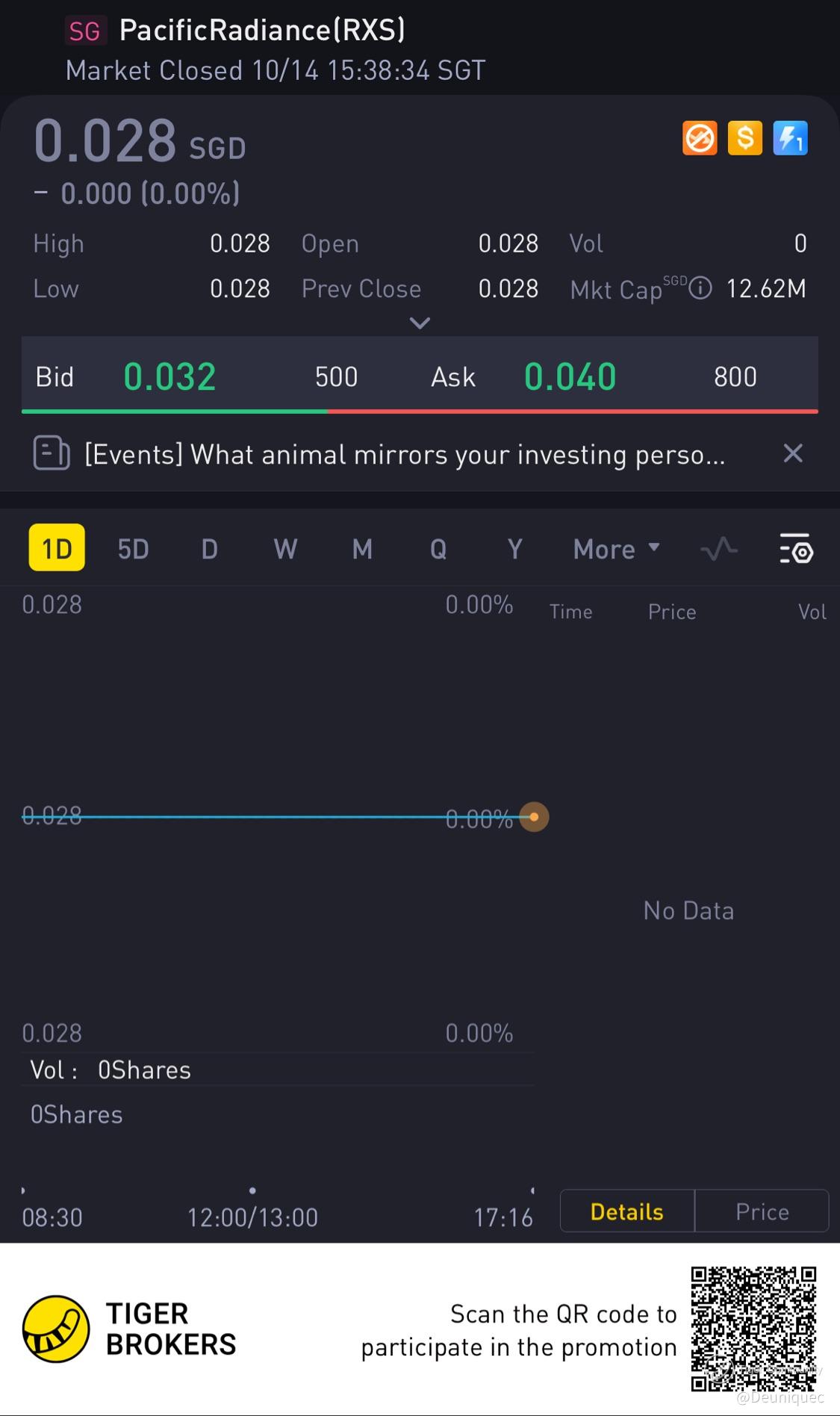Open the More timeframes dropdown

coord(616,550)
